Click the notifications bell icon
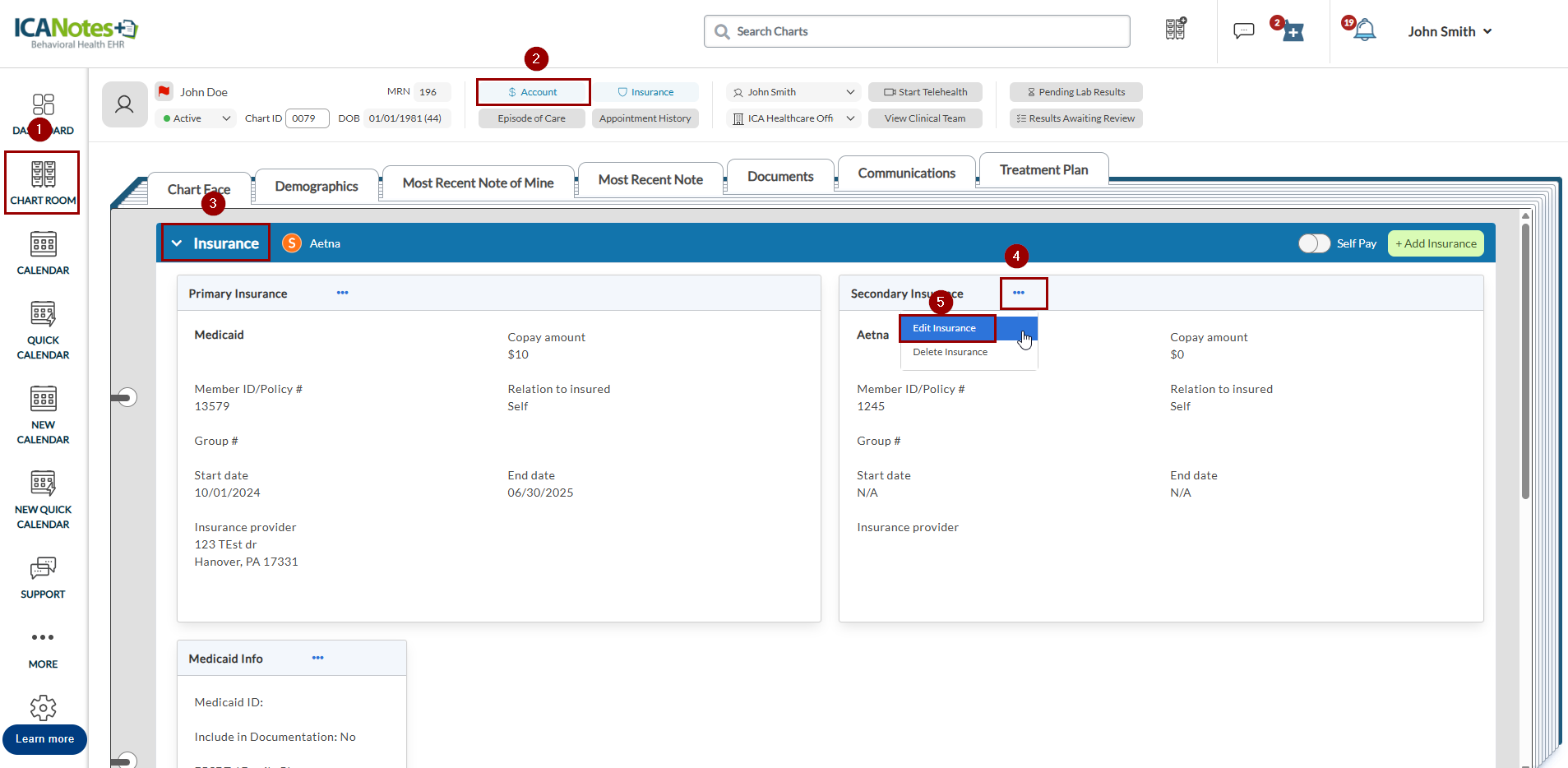Image resolution: width=1568 pixels, height=768 pixels. pyautogui.click(x=1364, y=30)
